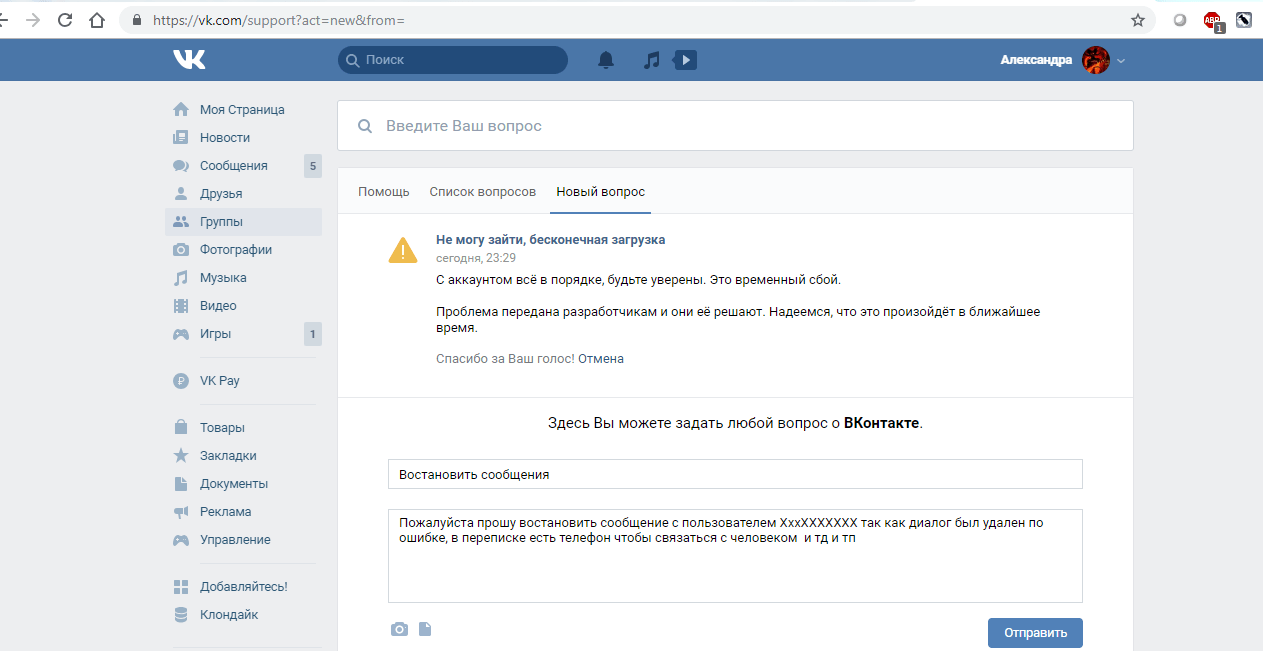Open the Список вопросов tab
The image size is (1263, 651).
click(483, 191)
